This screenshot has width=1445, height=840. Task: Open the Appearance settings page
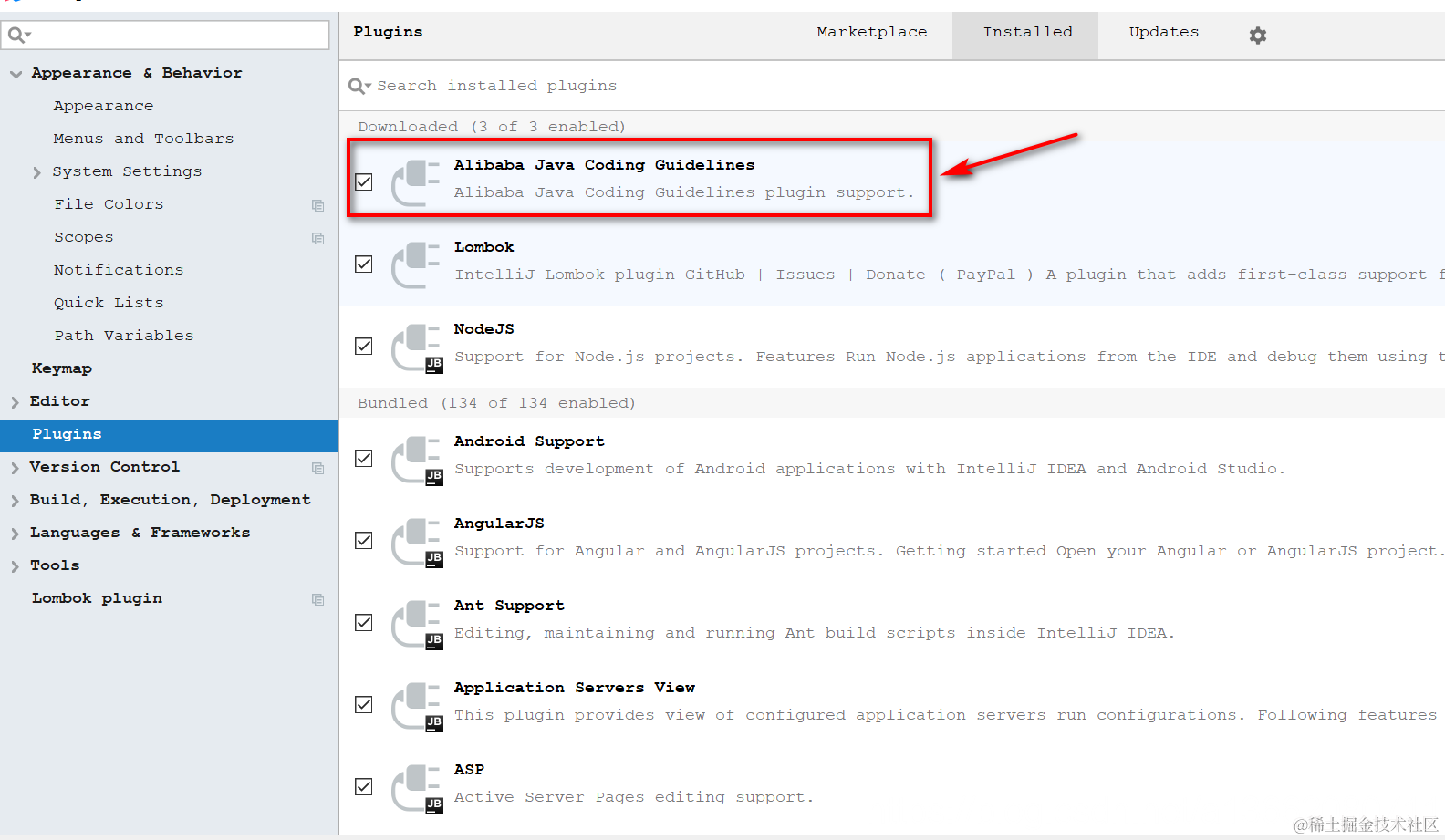pyautogui.click(x=103, y=106)
